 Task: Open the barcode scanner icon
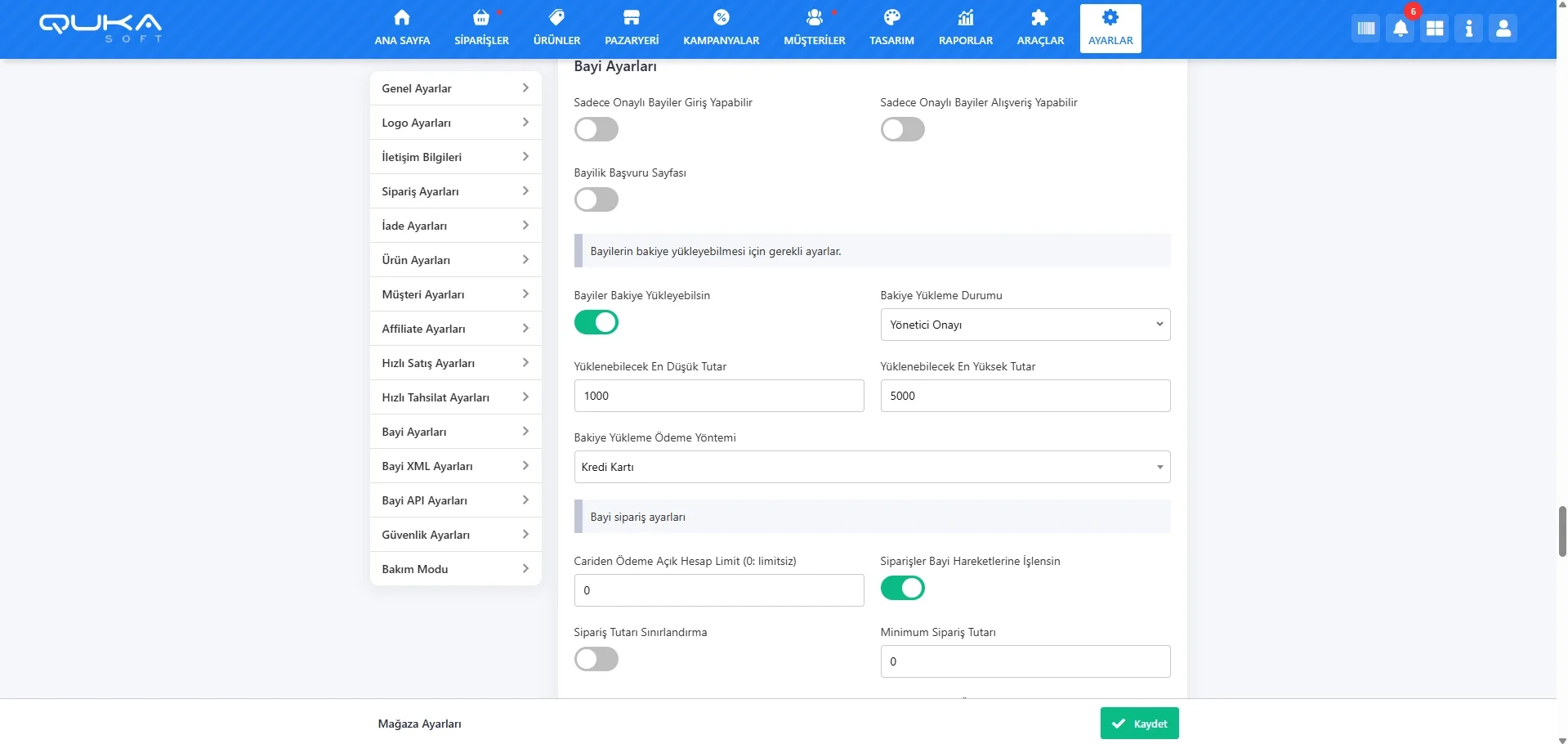coord(1365,29)
